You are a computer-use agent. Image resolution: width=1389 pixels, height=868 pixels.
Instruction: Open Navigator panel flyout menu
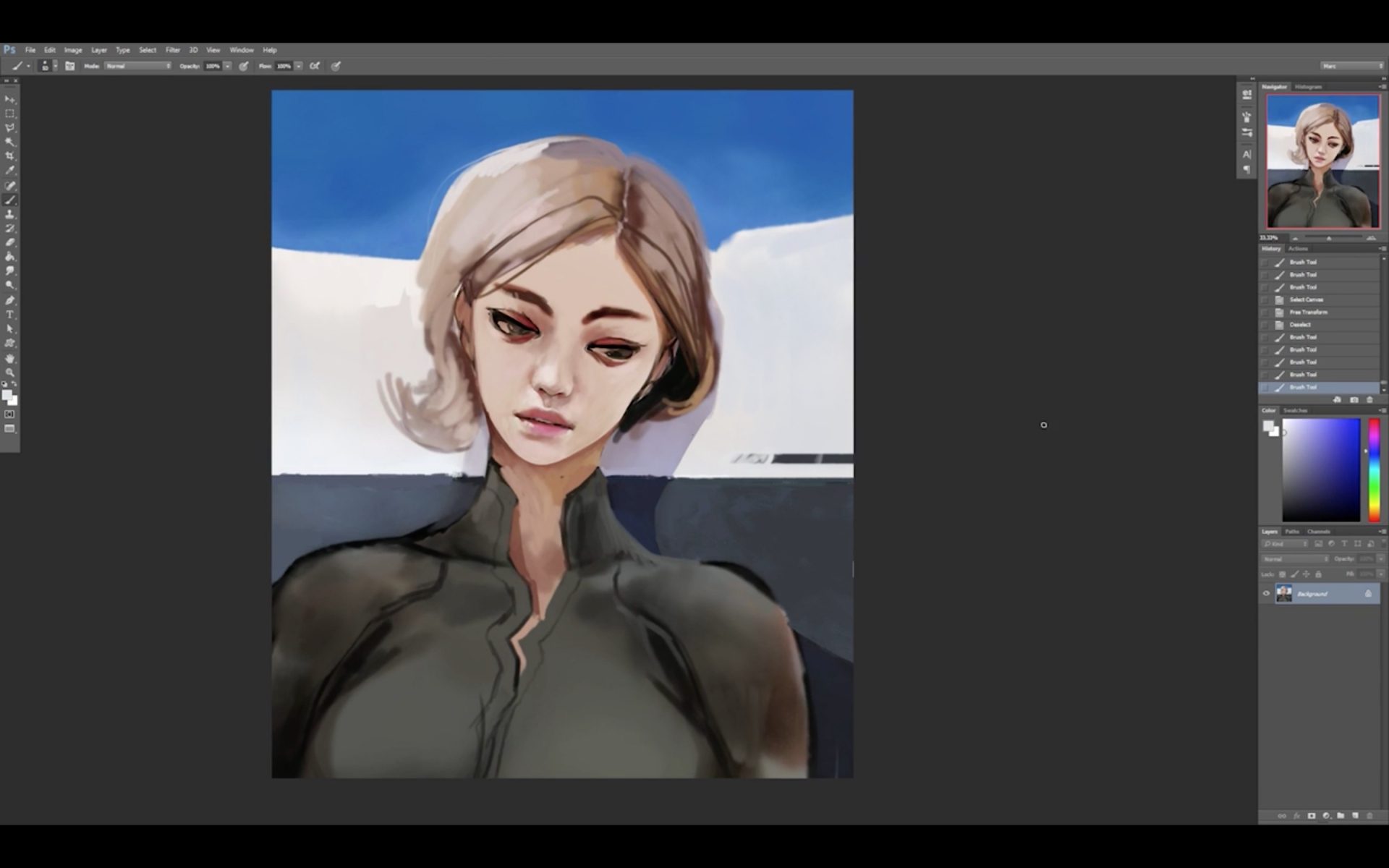[1382, 87]
